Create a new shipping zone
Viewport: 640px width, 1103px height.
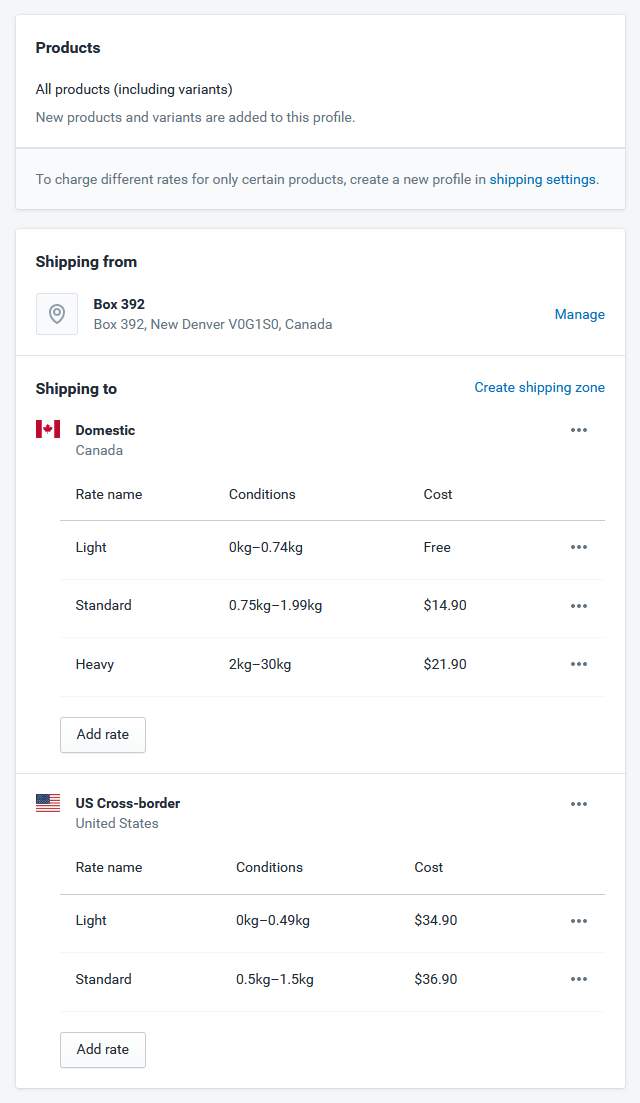(539, 388)
